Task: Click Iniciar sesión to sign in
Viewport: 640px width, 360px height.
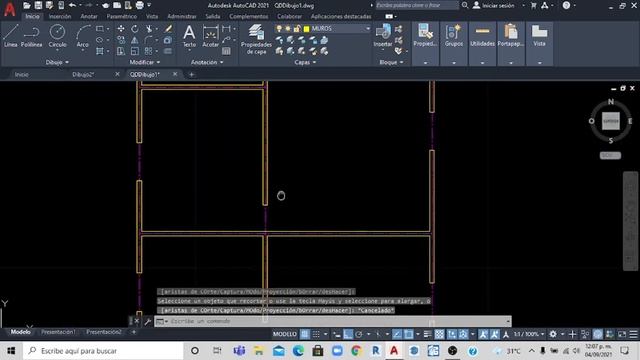Action: [x=494, y=5]
